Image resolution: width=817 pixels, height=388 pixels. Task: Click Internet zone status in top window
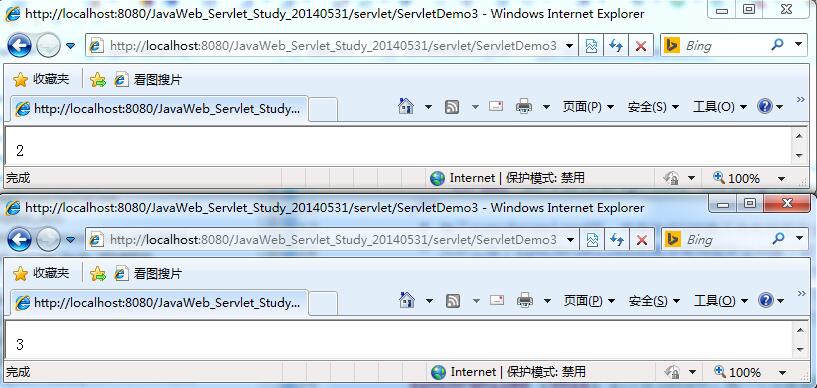tap(507, 178)
